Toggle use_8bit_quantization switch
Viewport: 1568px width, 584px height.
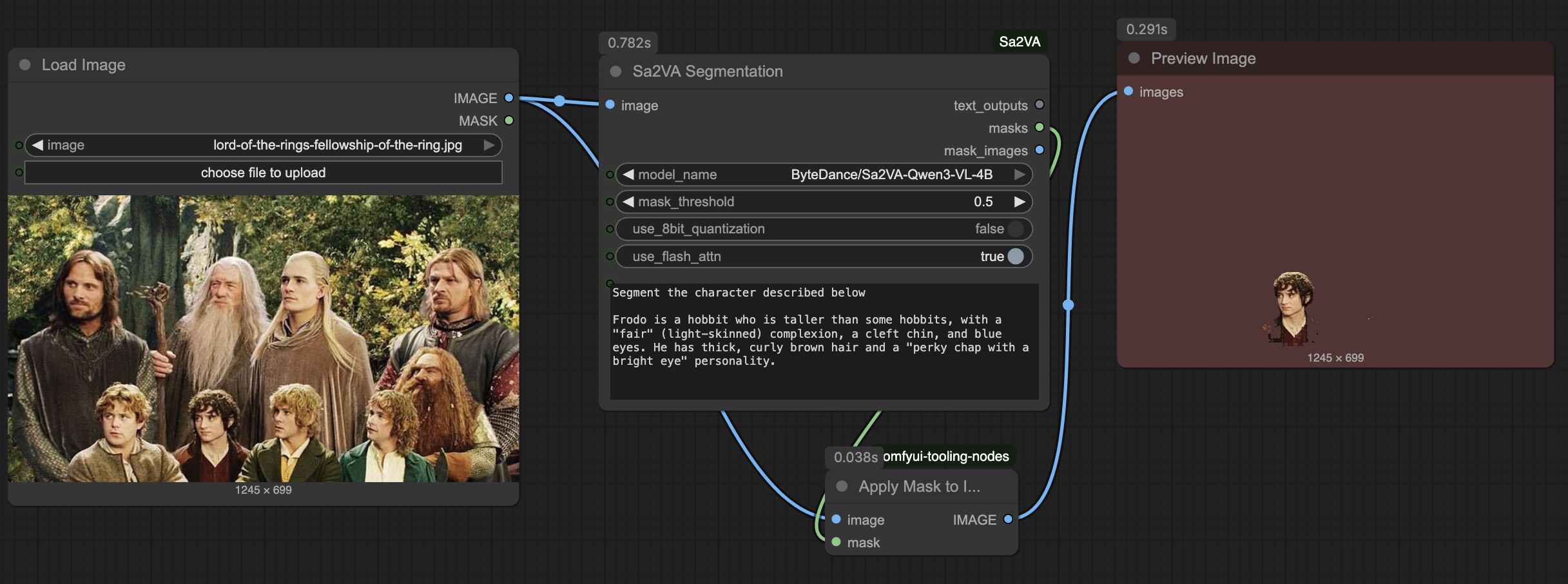(x=1015, y=229)
